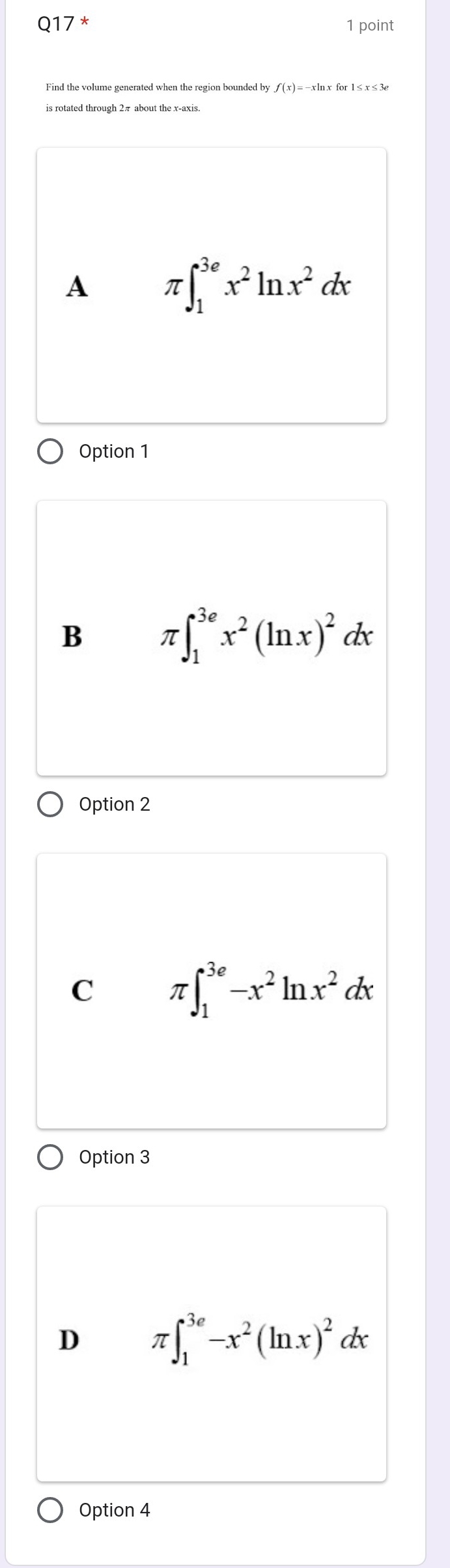Click the Q17 question title
This screenshot has height=1568, width=450.
56,25
